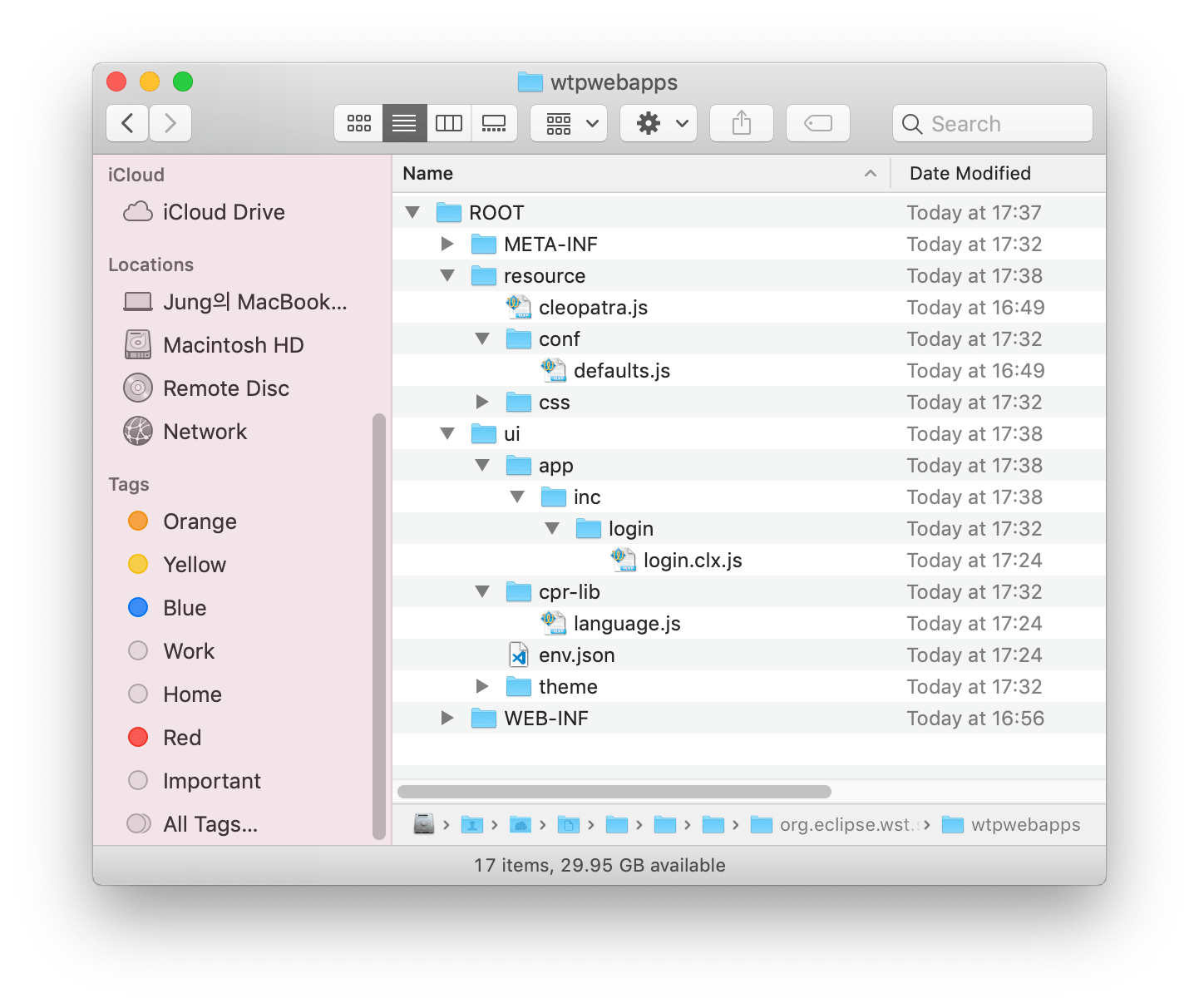Switch to column view mode
This screenshot has height=1008, width=1199.
449,124
